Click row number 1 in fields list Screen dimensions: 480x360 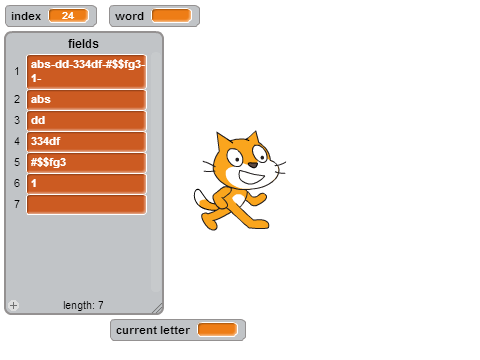pos(17,71)
